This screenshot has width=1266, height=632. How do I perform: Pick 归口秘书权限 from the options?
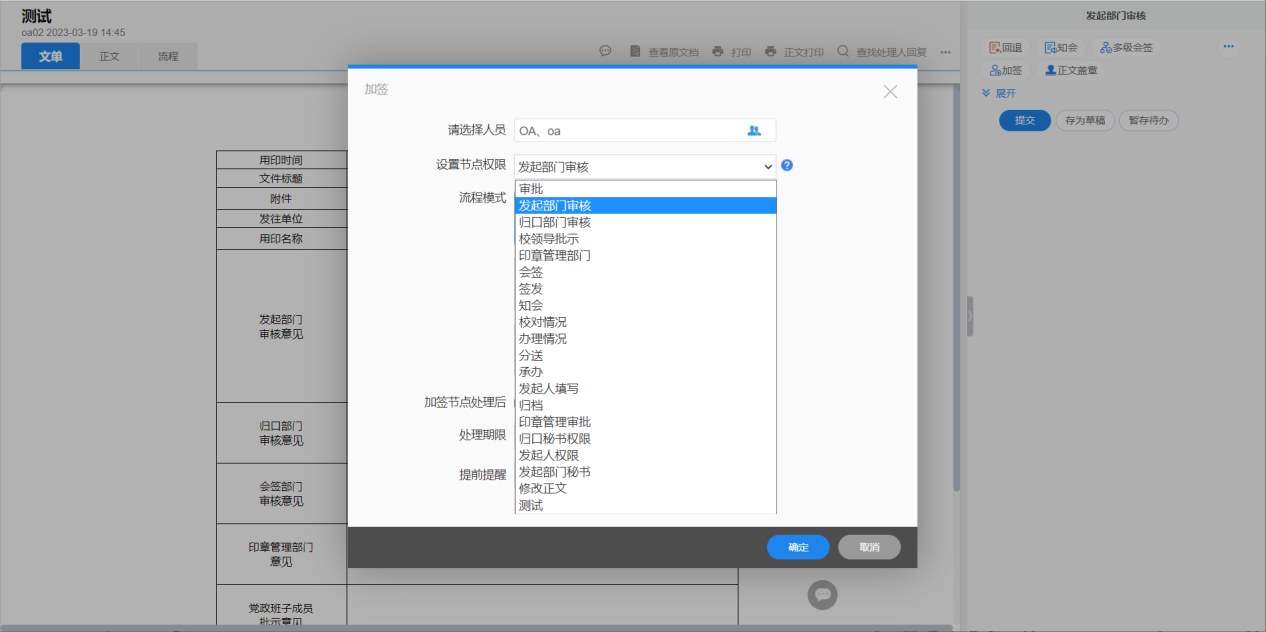[x=645, y=439]
